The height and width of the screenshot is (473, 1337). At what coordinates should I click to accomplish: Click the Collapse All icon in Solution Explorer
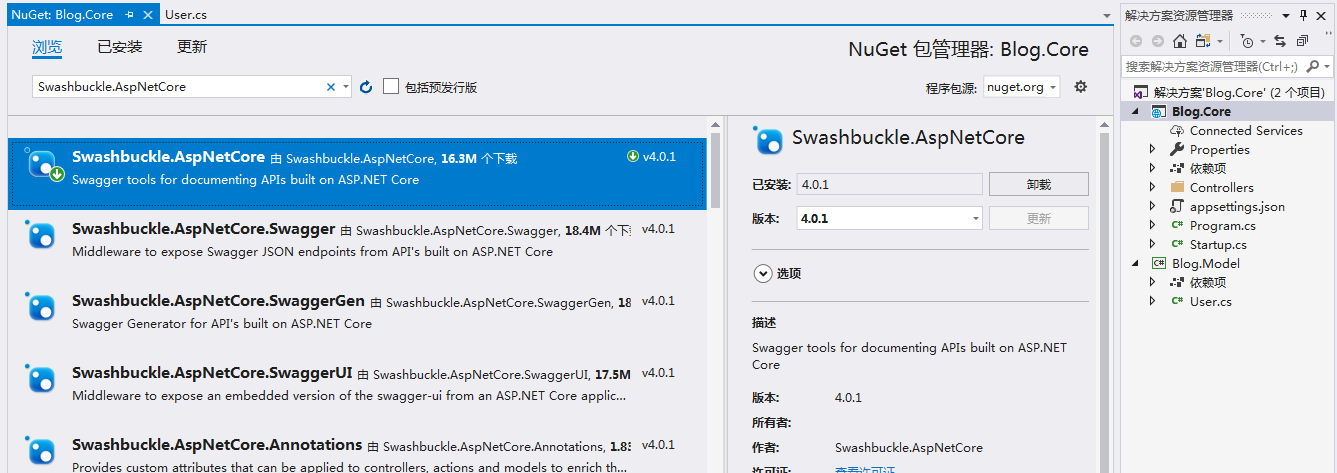click(x=1302, y=41)
